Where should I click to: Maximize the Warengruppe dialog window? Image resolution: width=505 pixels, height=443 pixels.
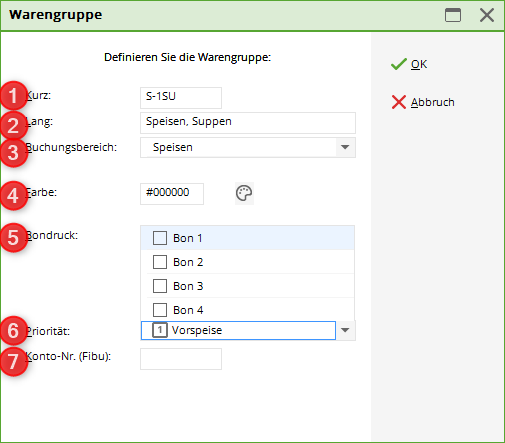tap(453, 15)
